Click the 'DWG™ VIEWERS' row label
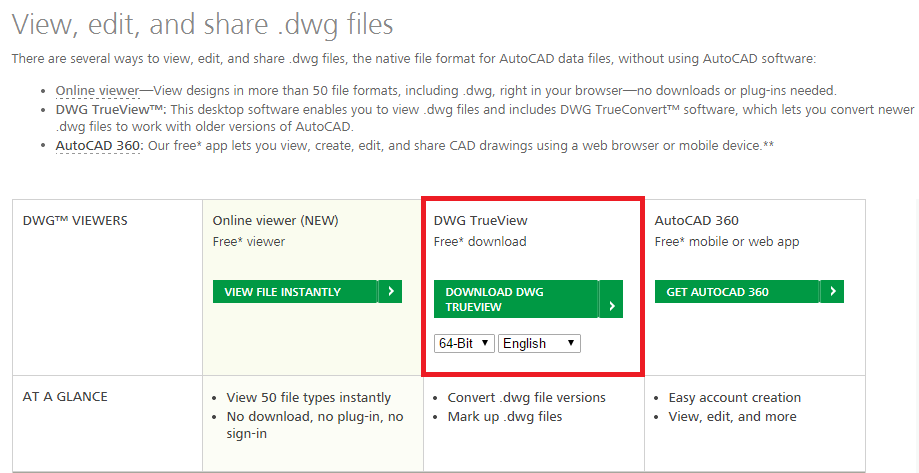Screen dimensions: 919x473 click(x=75, y=220)
